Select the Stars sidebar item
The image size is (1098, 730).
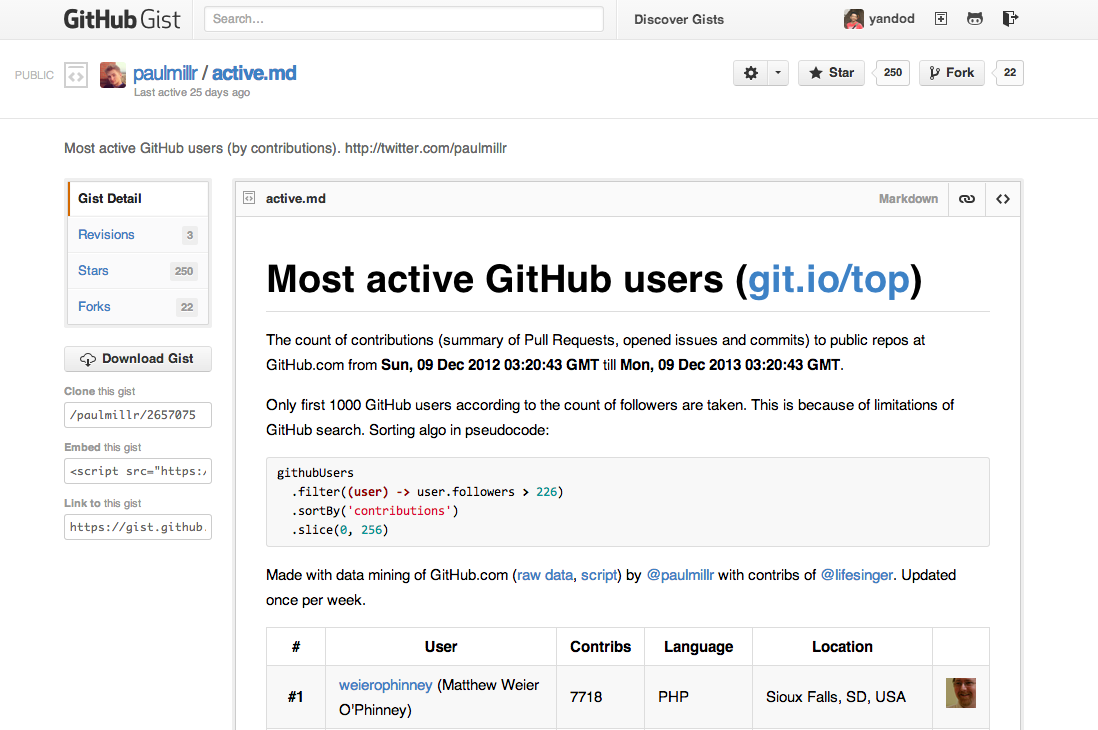tap(94, 271)
